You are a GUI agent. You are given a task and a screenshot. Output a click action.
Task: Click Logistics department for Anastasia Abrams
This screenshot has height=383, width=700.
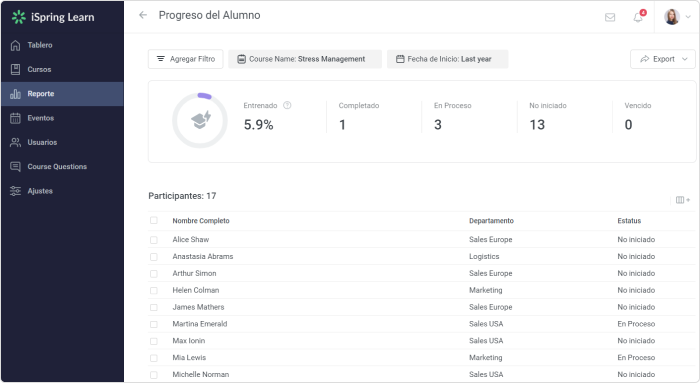point(484,257)
